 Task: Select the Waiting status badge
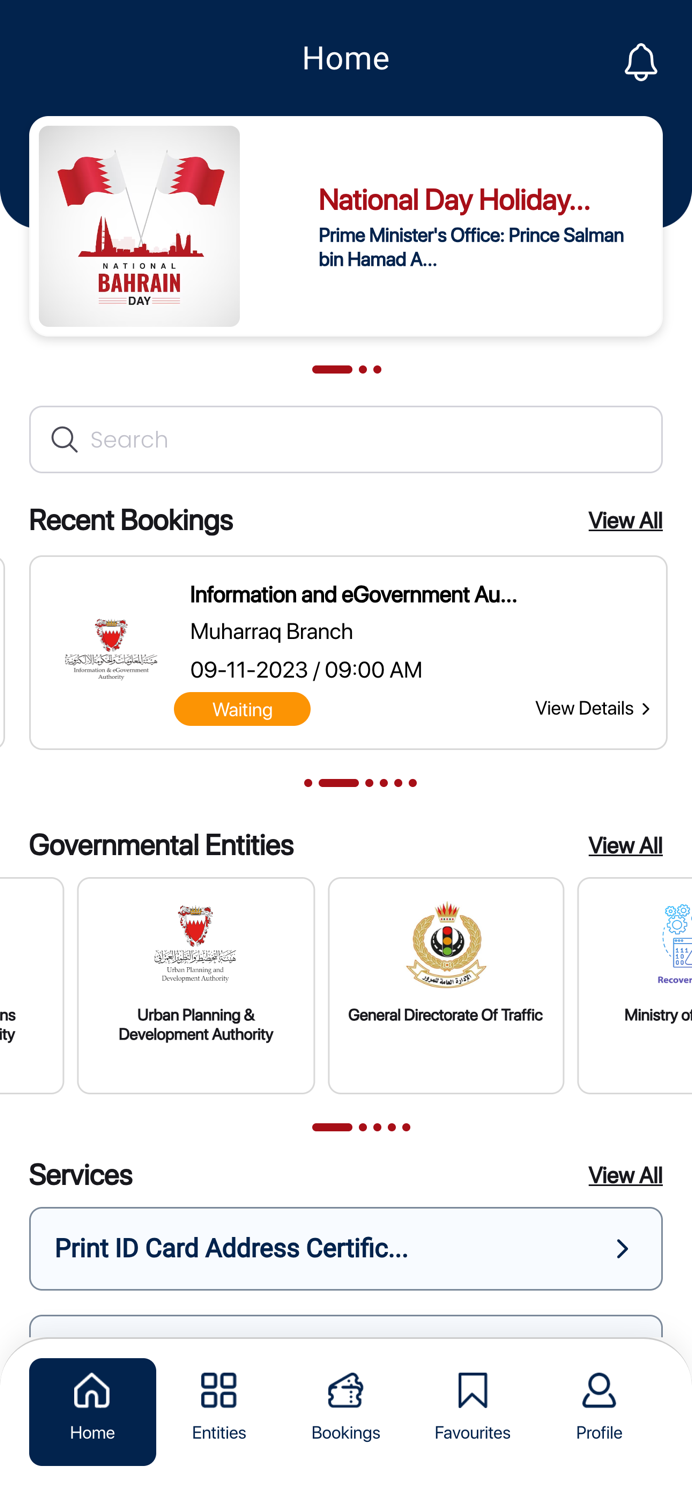point(242,709)
